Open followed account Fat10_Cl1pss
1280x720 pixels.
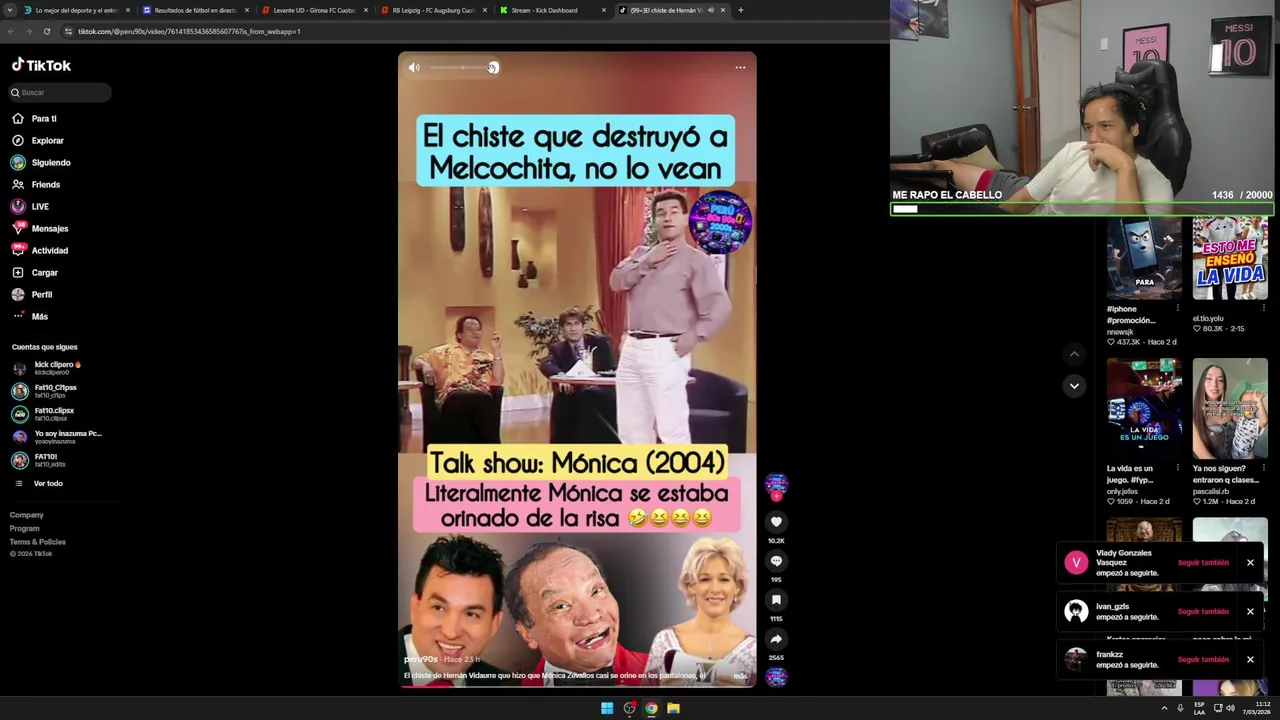coord(55,391)
